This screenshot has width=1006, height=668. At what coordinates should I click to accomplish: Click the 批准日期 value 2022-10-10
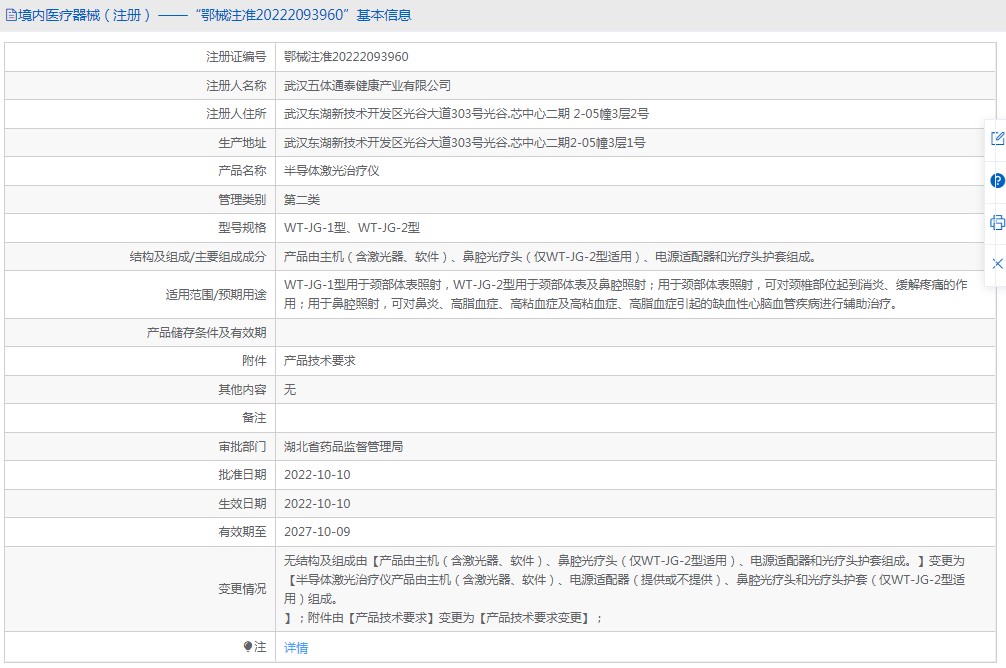317,475
